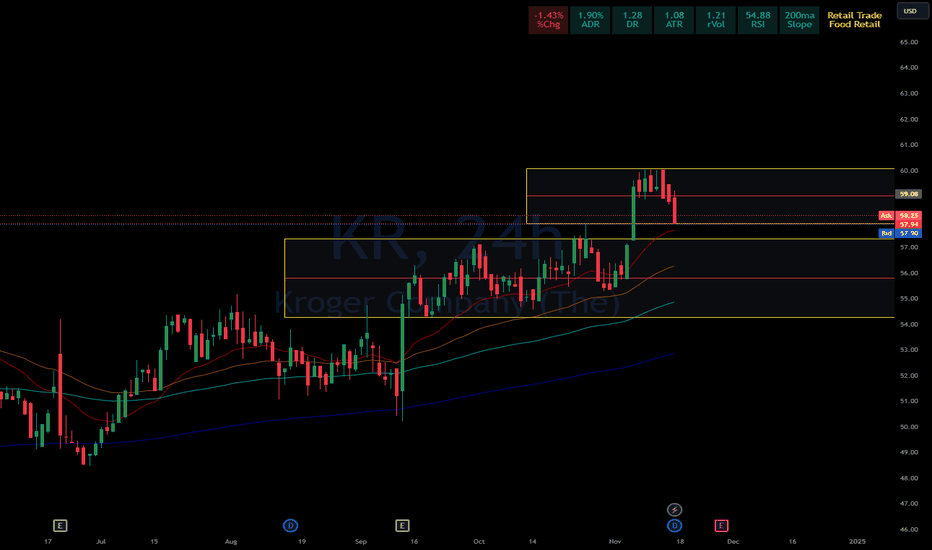The width and height of the screenshot is (932, 550).
Task: Click the 58.25 ask price value
Action: (909, 216)
